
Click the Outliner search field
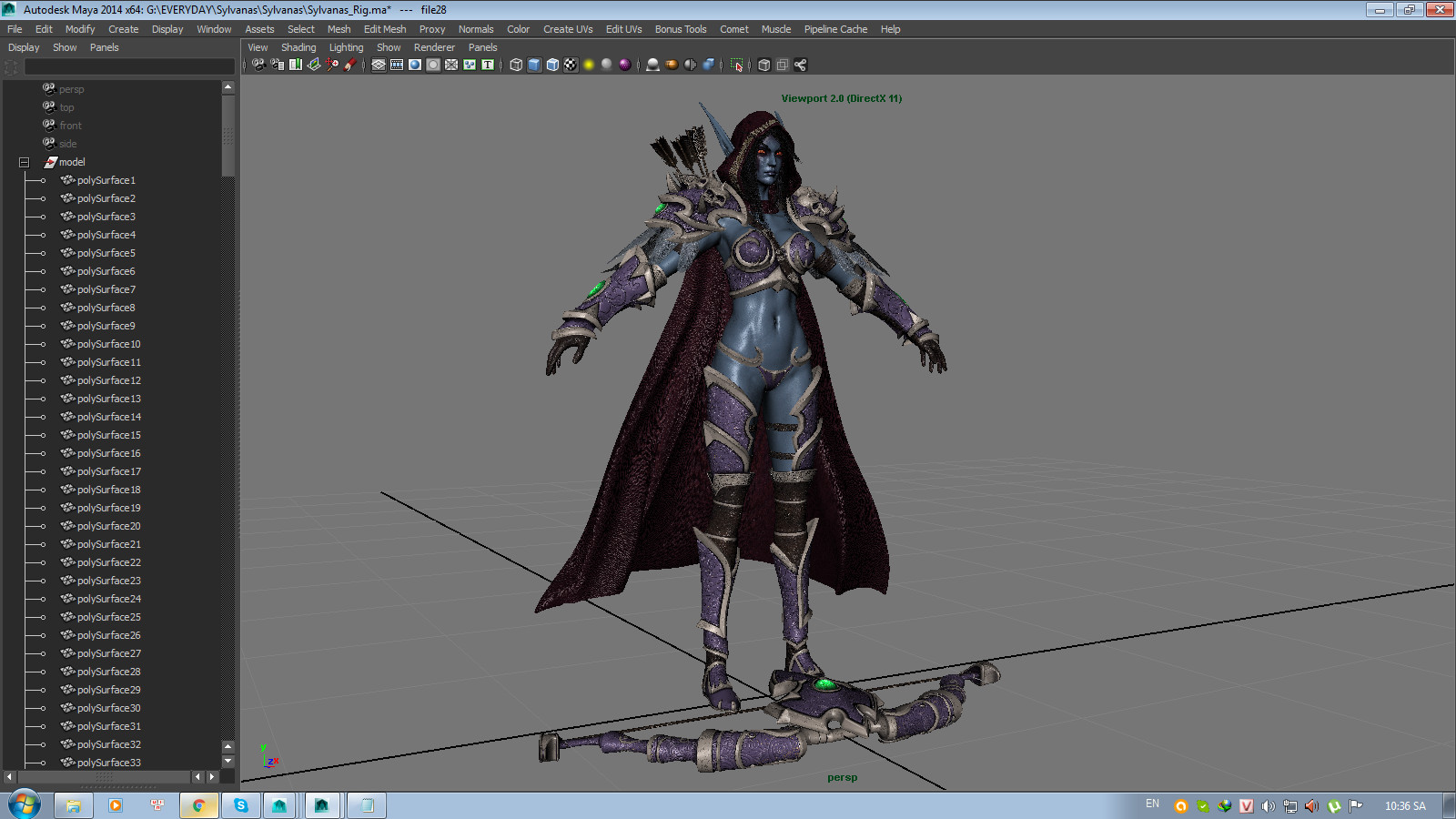[x=127, y=66]
